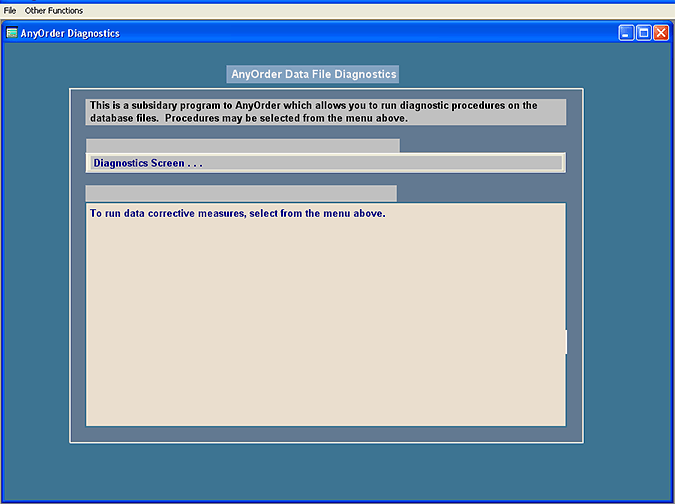The height and width of the screenshot is (504, 675).
Task: Click the gray bar above the output area
Action: 241,193
